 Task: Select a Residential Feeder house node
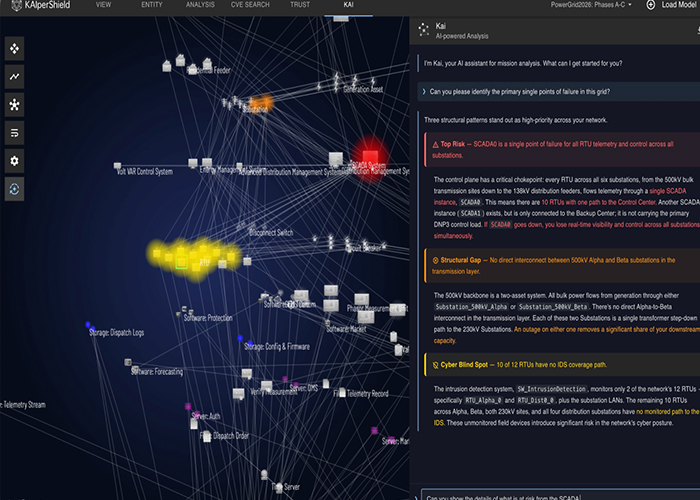(180, 60)
